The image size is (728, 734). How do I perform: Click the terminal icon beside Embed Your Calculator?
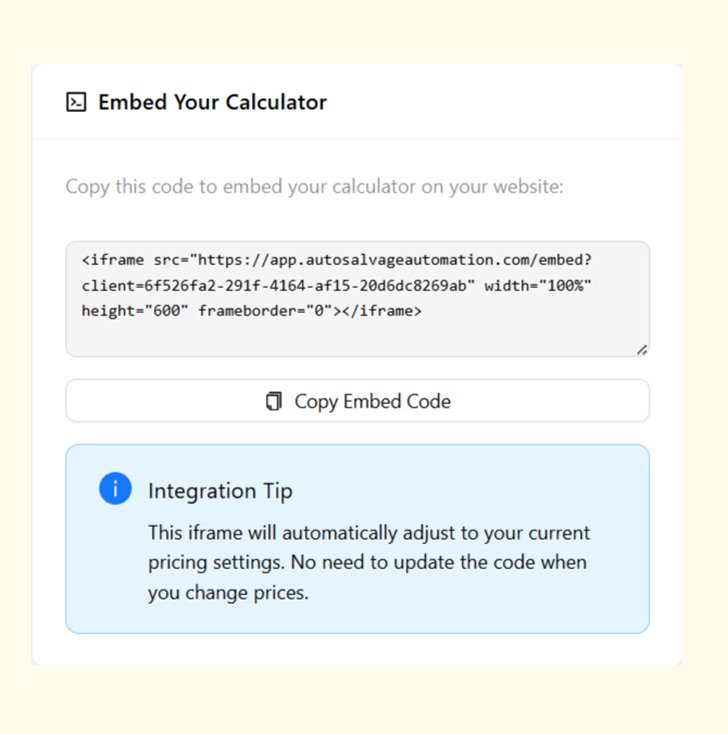76,102
